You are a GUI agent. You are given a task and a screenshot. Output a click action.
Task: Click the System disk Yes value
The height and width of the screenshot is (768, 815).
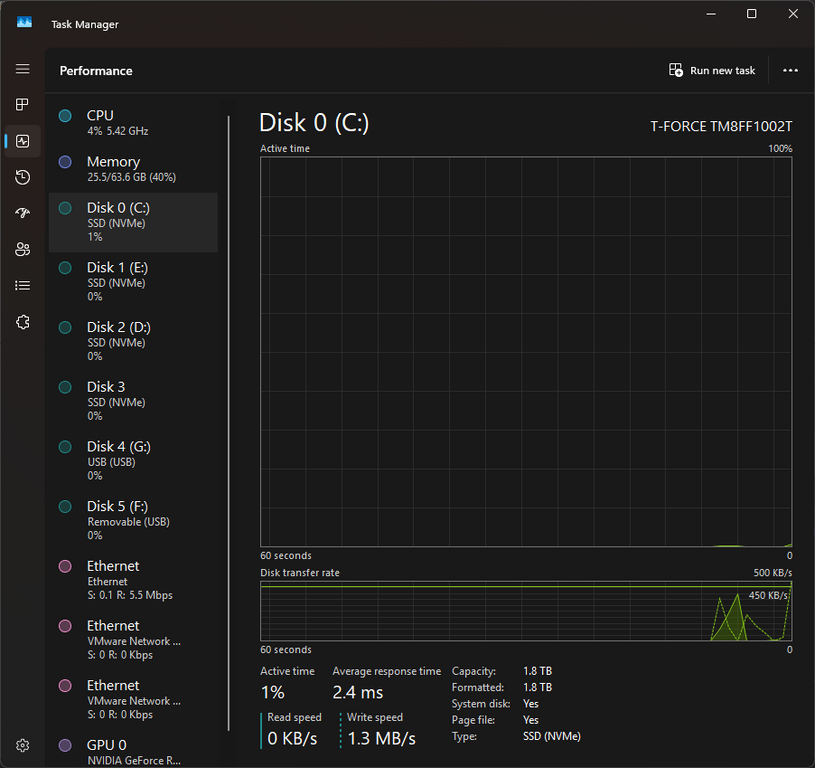click(531, 704)
